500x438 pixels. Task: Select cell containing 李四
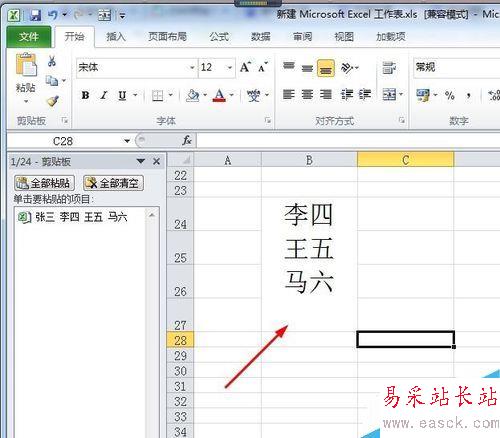pyautogui.click(x=309, y=214)
